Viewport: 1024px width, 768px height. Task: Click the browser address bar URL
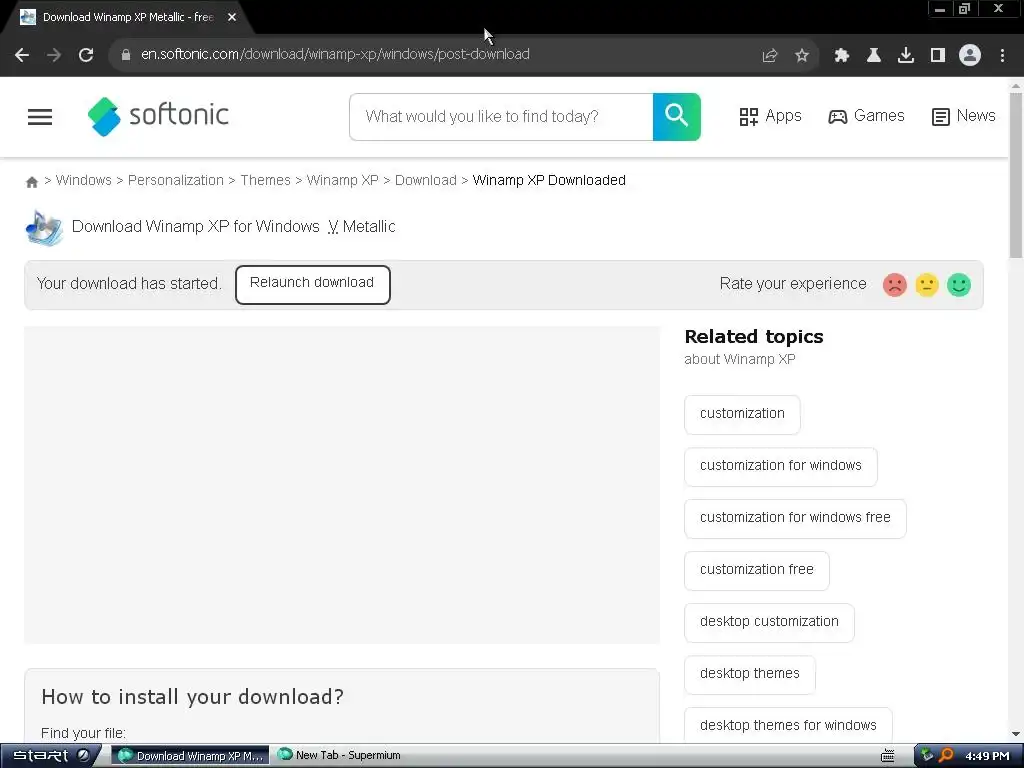pos(335,55)
